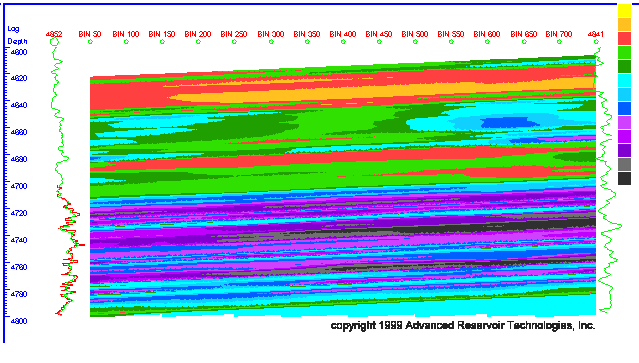639x363 pixels.
Task: Click the 4740 depth axis label
Action: (x=19, y=240)
